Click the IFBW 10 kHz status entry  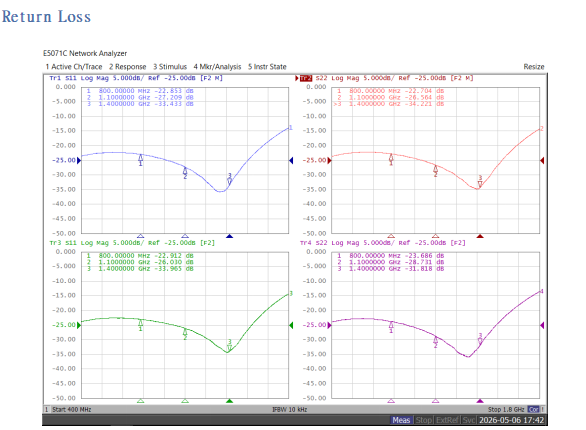point(290,409)
